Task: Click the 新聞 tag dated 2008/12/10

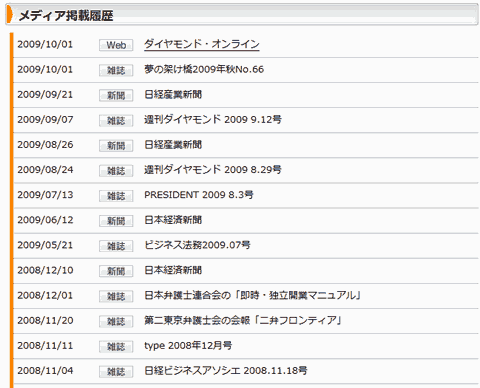Action: 116,271
